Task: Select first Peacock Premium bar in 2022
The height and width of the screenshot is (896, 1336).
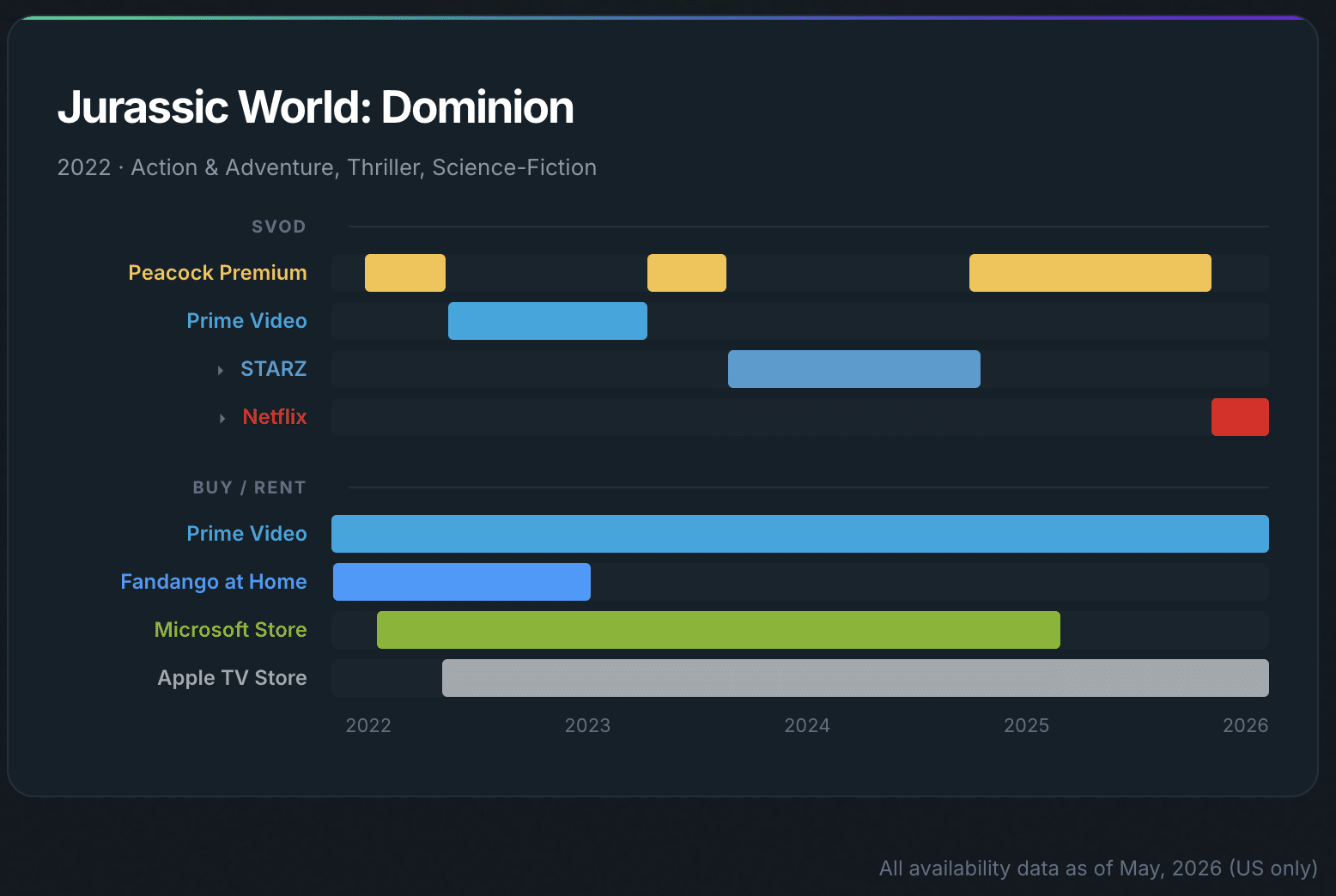Action: pos(405,273)
